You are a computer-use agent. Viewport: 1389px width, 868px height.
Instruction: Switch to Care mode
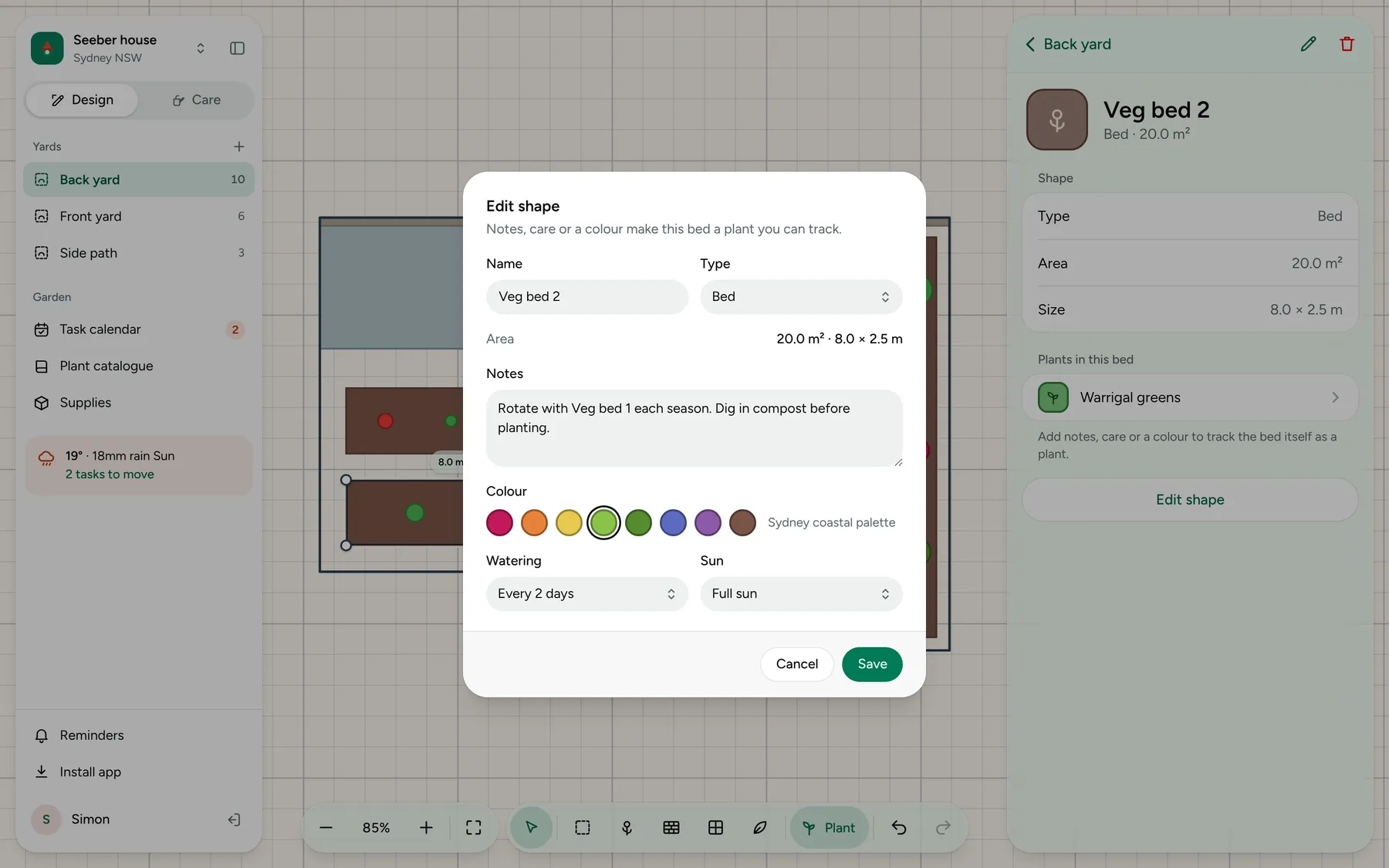(196, 100)
